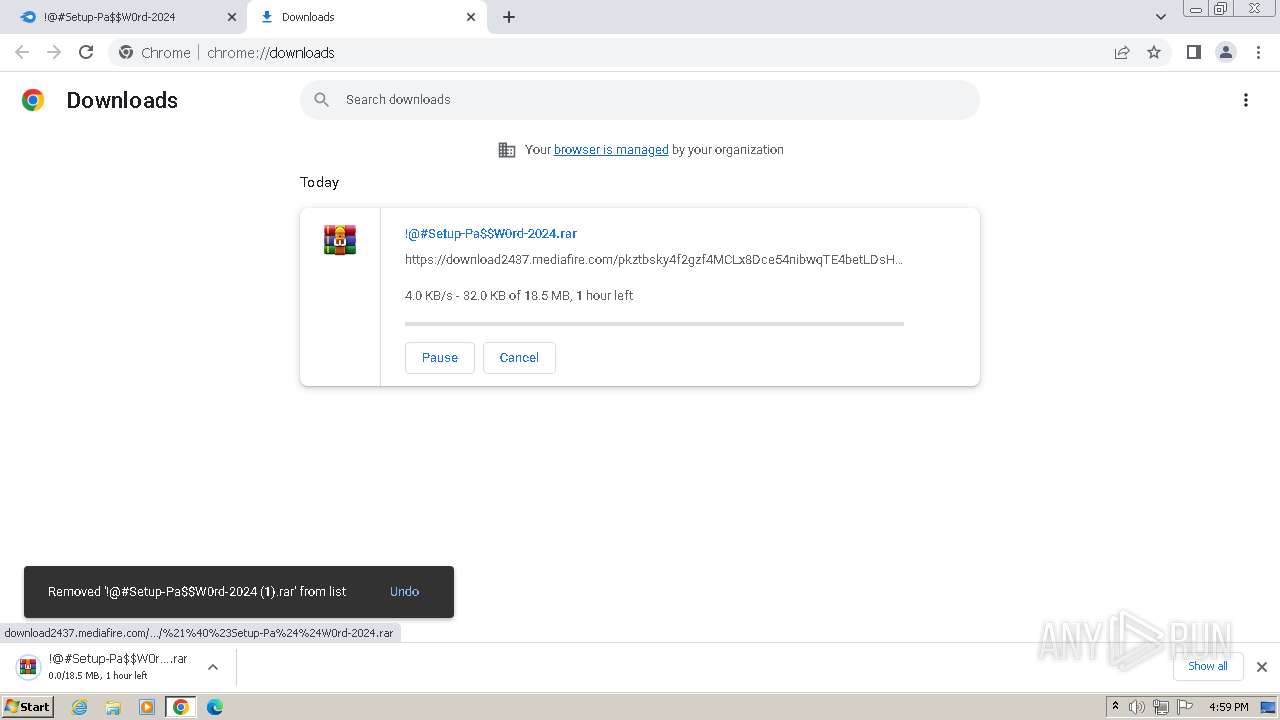Launch Internet Explorer from taskbar
The width and height of the screenshot is (1280, 720).
coord(80,707)
